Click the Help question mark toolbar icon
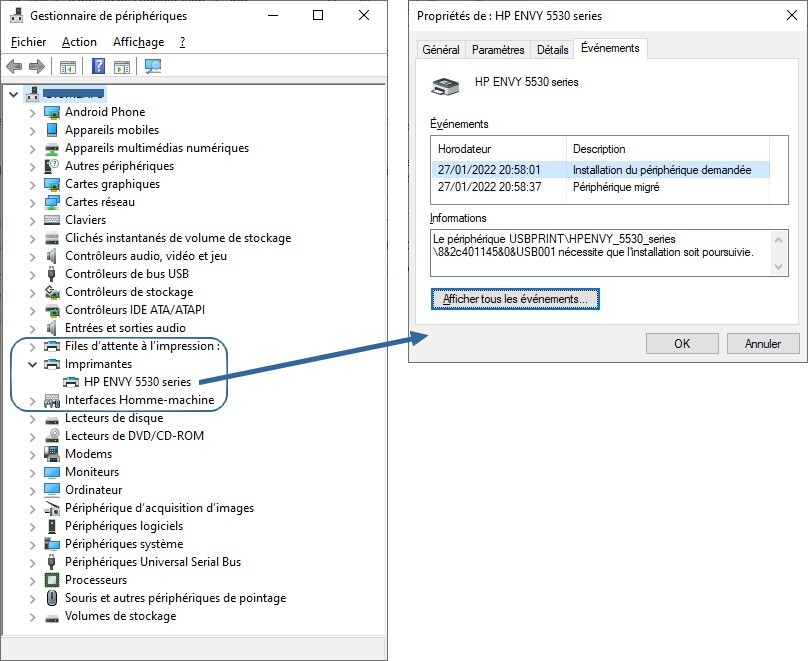Viewport: 808px width, 661px height. pyautogui.click(x=98, y=66)
